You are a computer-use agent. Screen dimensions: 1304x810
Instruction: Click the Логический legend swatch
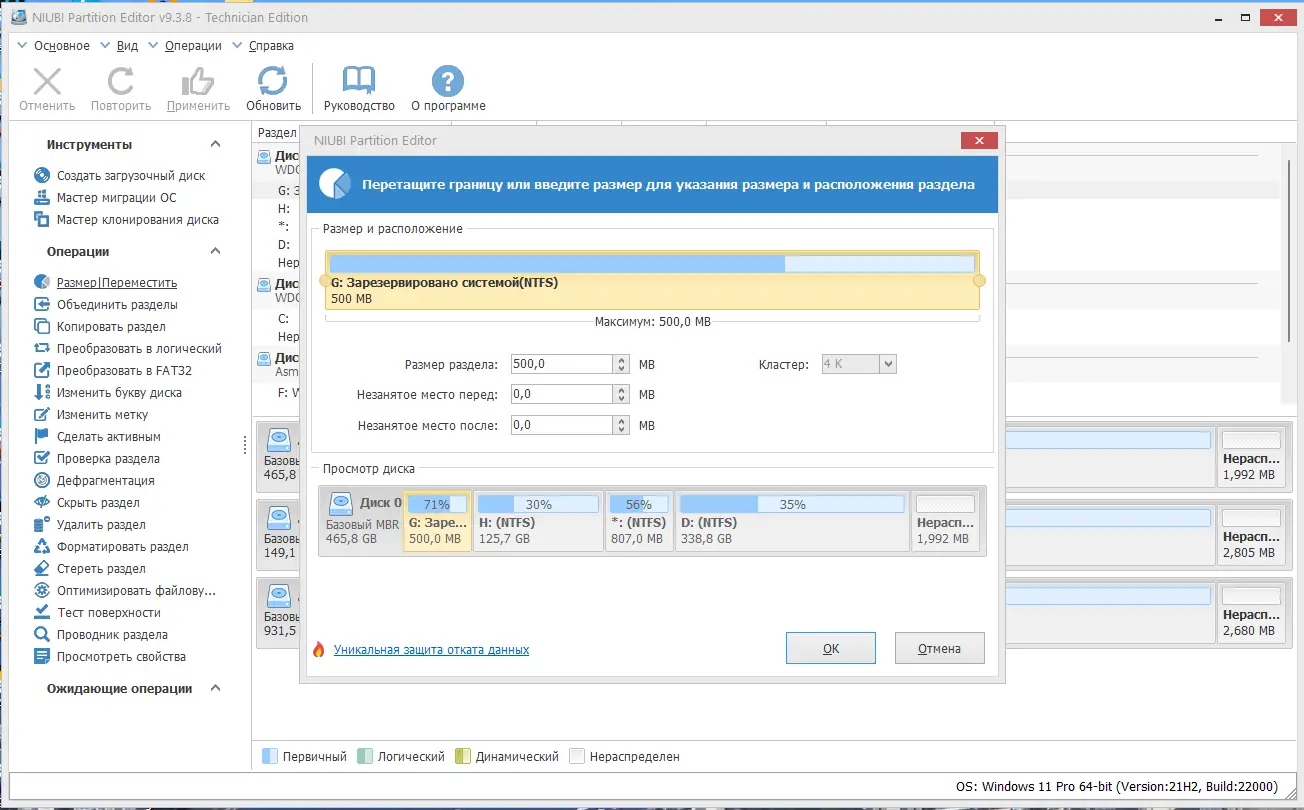tap(364, 757)
